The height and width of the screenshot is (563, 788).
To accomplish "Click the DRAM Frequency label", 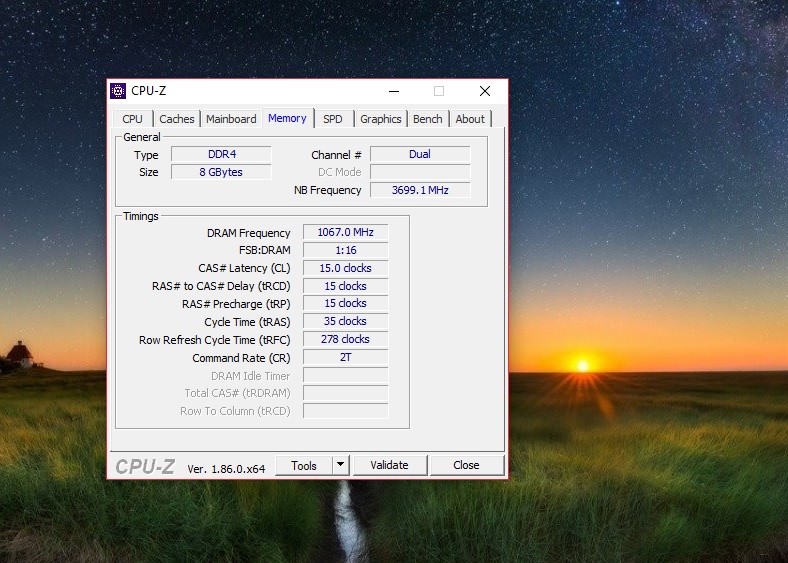I will click(249, 233).
